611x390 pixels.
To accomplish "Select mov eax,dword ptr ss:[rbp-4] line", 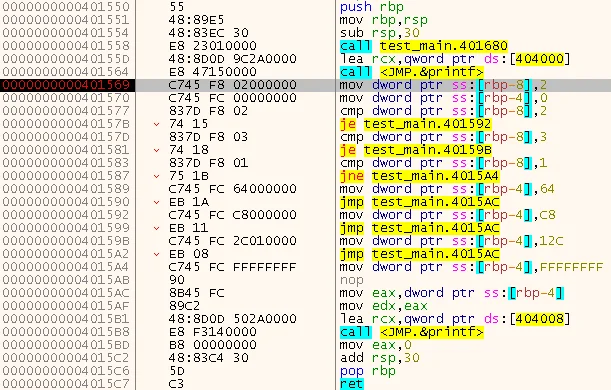I will pyautogui.click(x=452, y=293).
